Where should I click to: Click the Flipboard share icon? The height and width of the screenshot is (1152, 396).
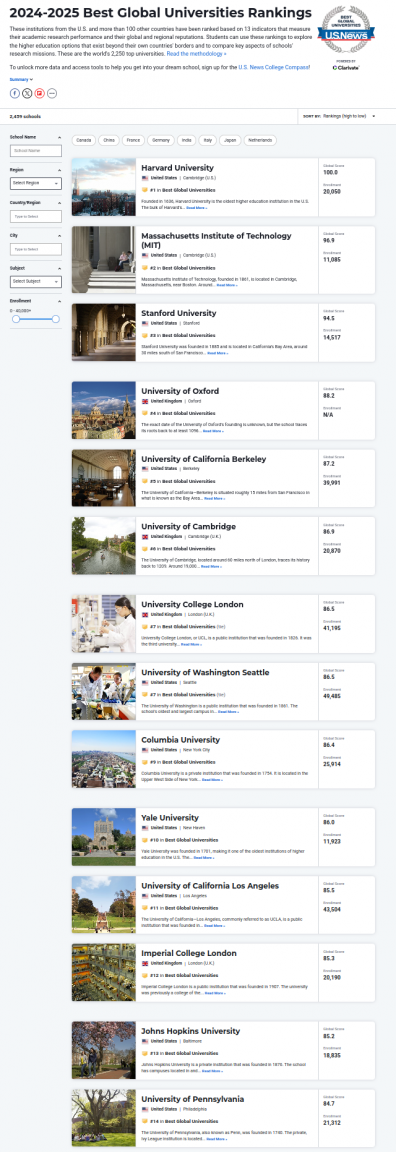coord(40,93)
